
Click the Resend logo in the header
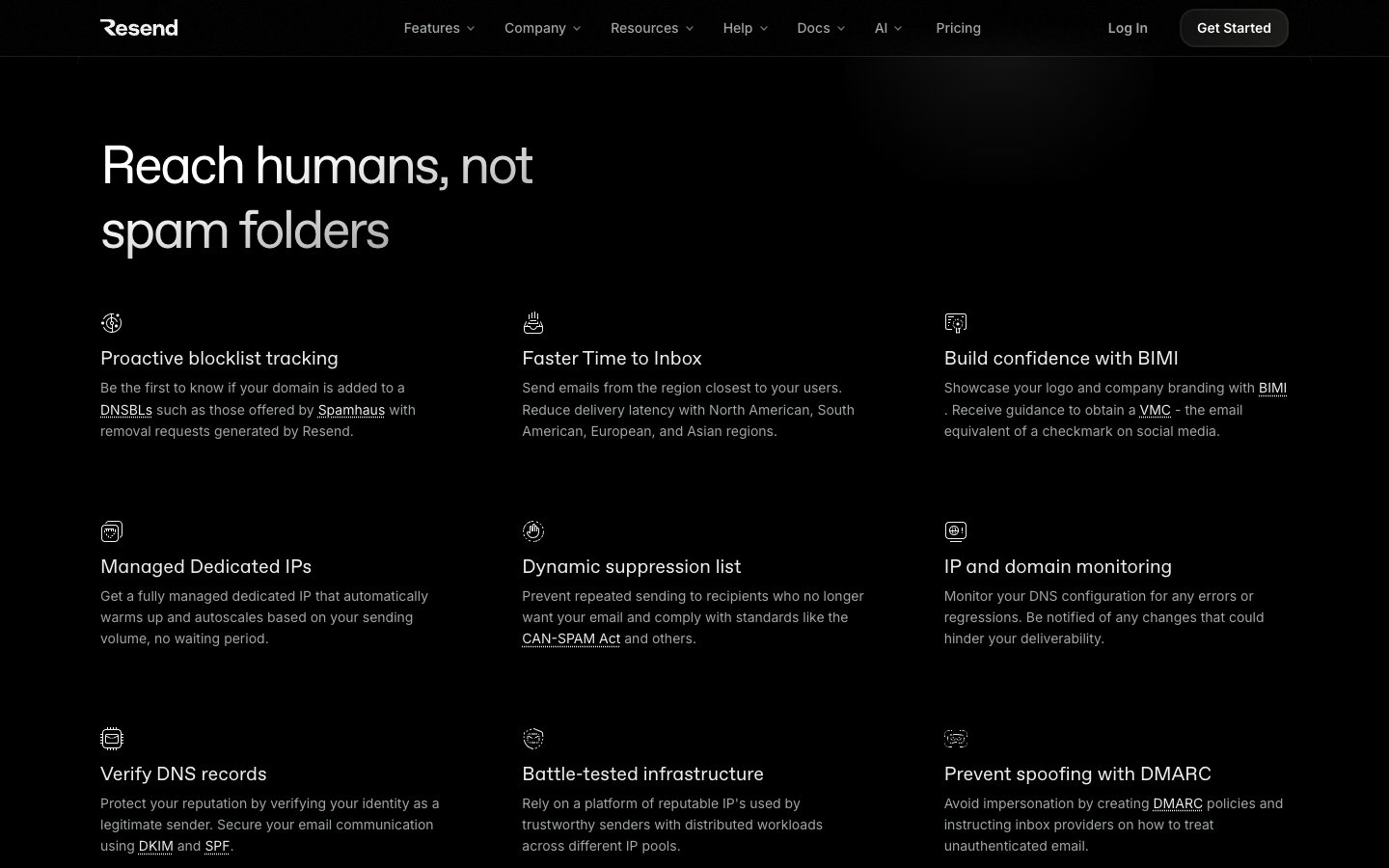click(x=139, y=28)
